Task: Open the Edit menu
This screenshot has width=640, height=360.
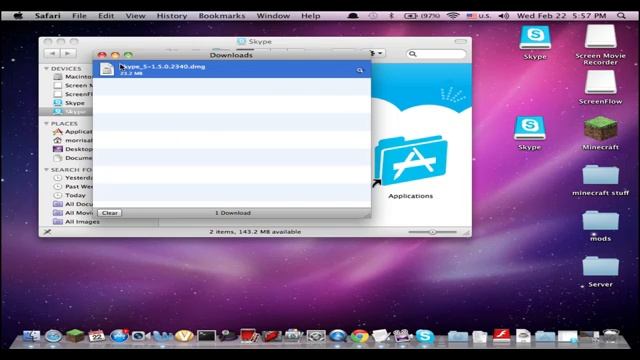Action: point(106,16)
